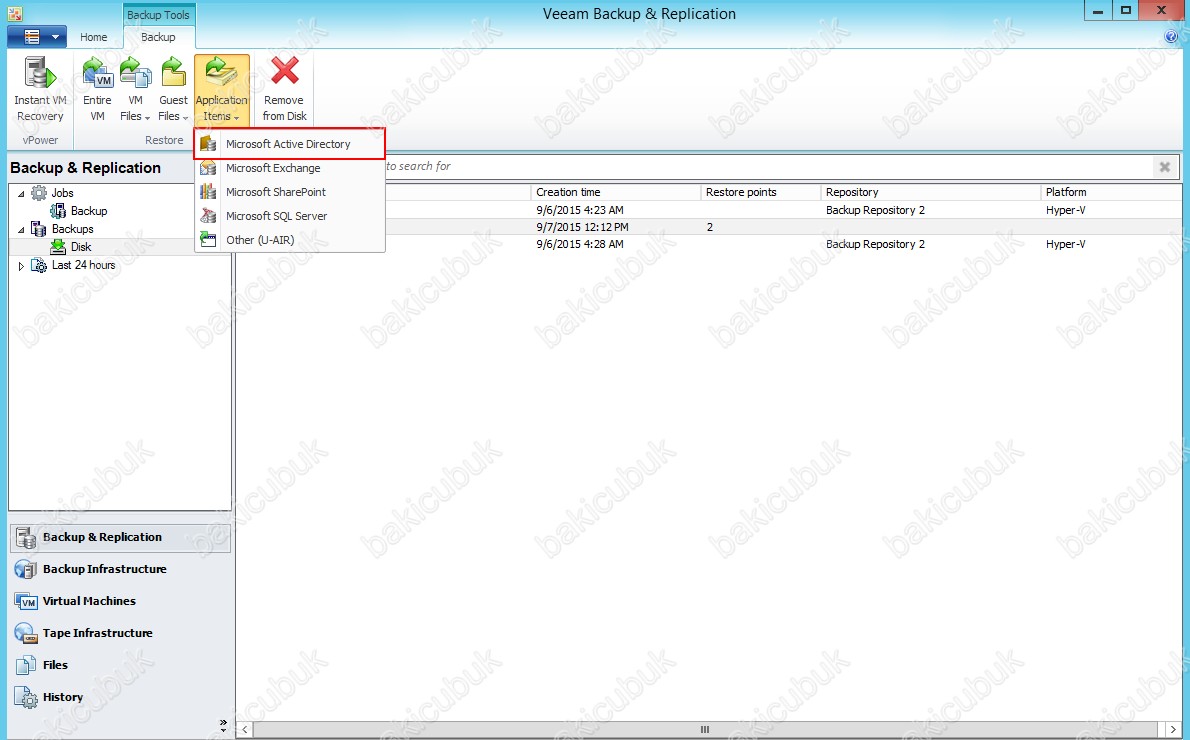The width and height of the screenshot is (1190, 740).
Task: Click the Disk backup icon in tree
Action: 58,247
